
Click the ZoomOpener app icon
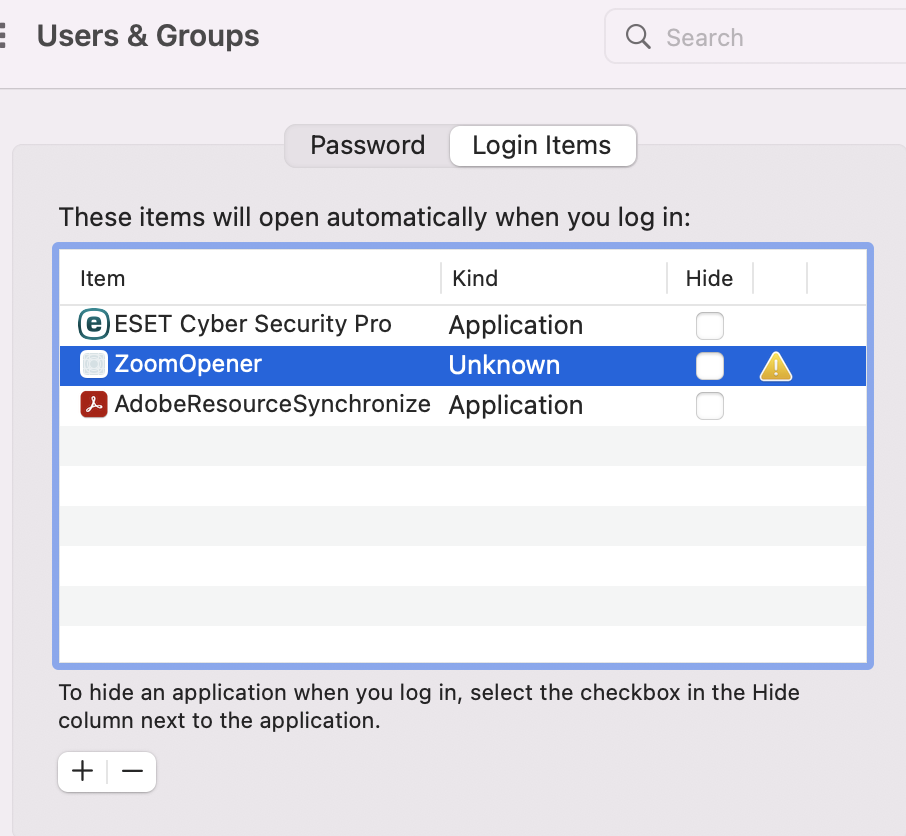click(x=93, y=365)
